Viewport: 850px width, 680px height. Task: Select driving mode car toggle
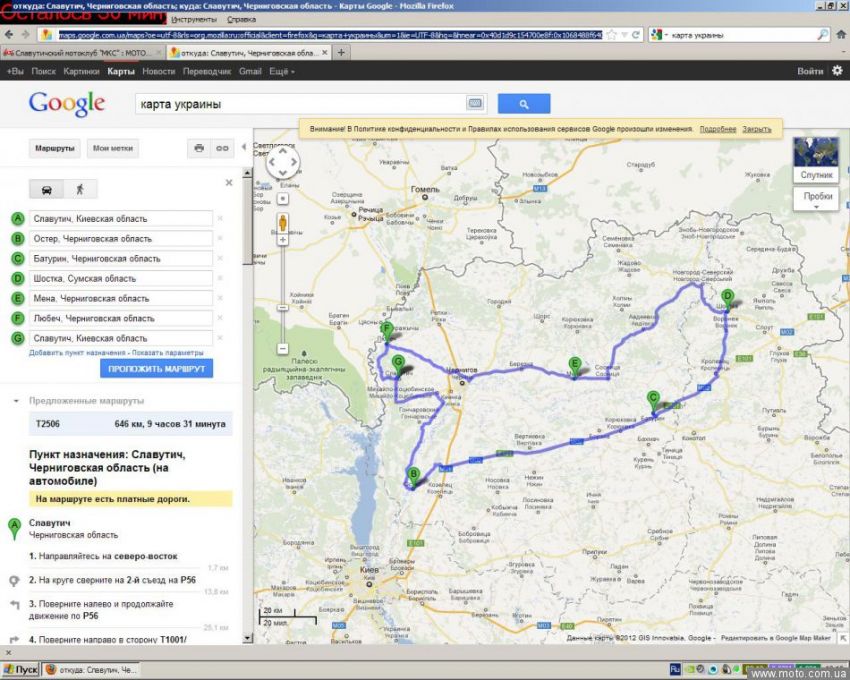click(x=47, y=189)
